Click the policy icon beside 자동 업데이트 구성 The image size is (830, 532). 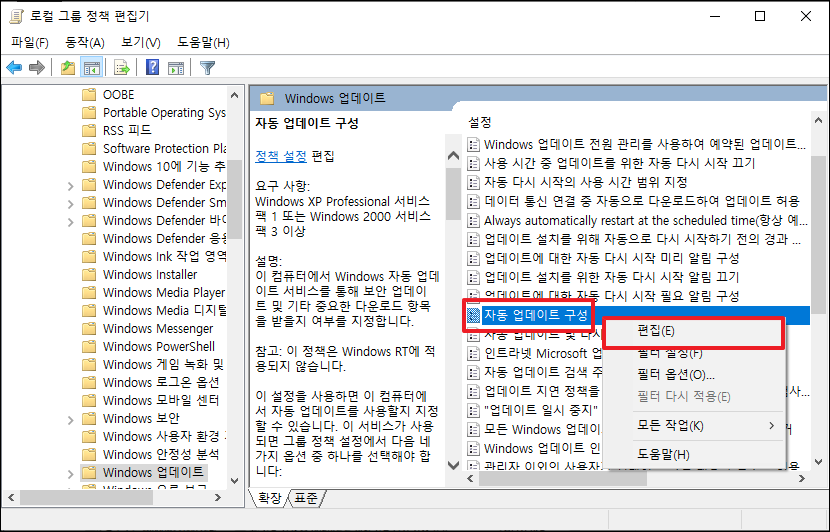tap(474, 315)
